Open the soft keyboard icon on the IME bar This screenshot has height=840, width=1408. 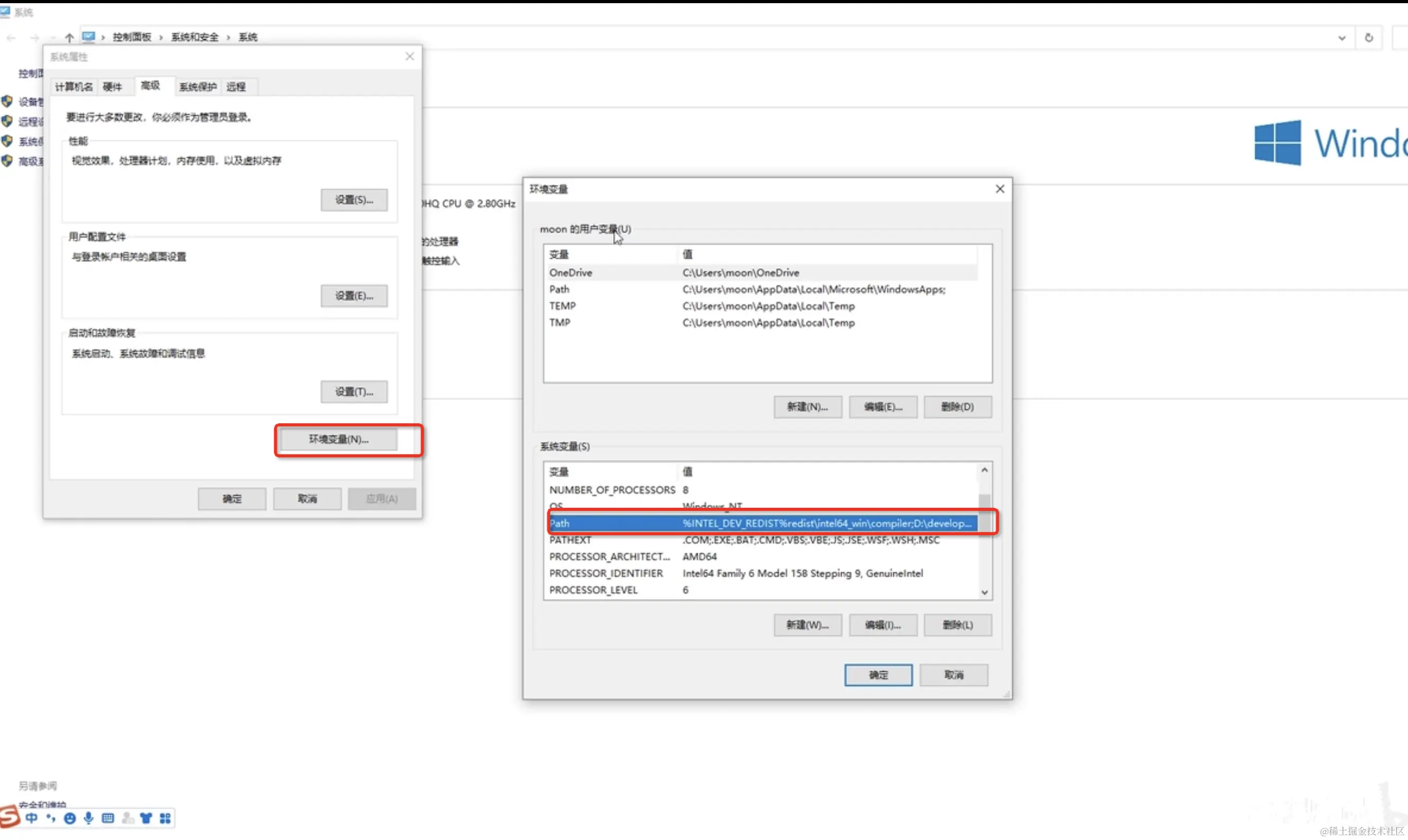[108, 818]
